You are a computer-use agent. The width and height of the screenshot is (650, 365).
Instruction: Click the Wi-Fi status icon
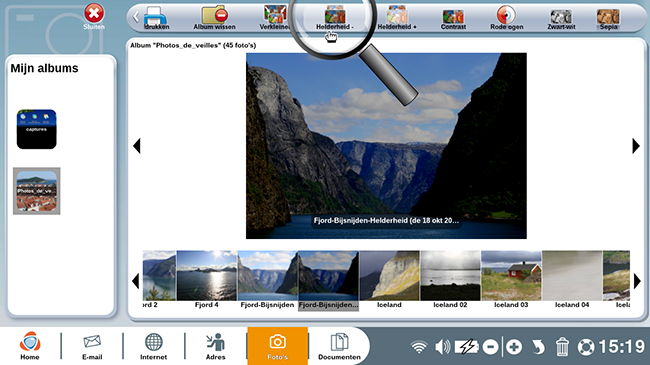coord(419,347)
